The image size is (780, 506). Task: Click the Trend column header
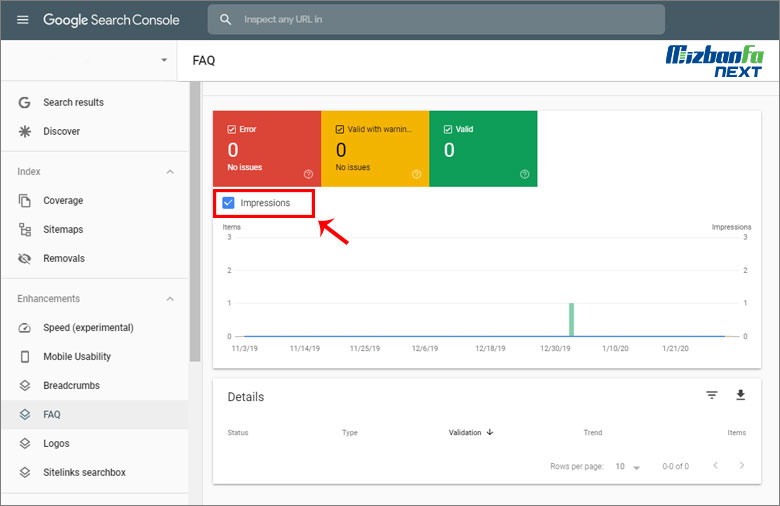[593, 432]
